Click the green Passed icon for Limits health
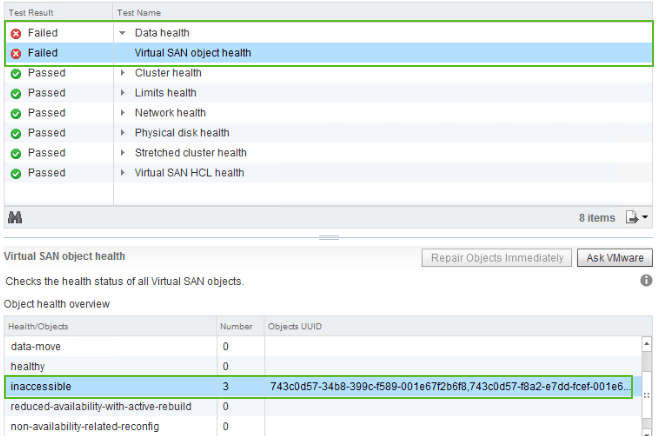The height and width of the screenshot is (436, 656). click(15, 93)
